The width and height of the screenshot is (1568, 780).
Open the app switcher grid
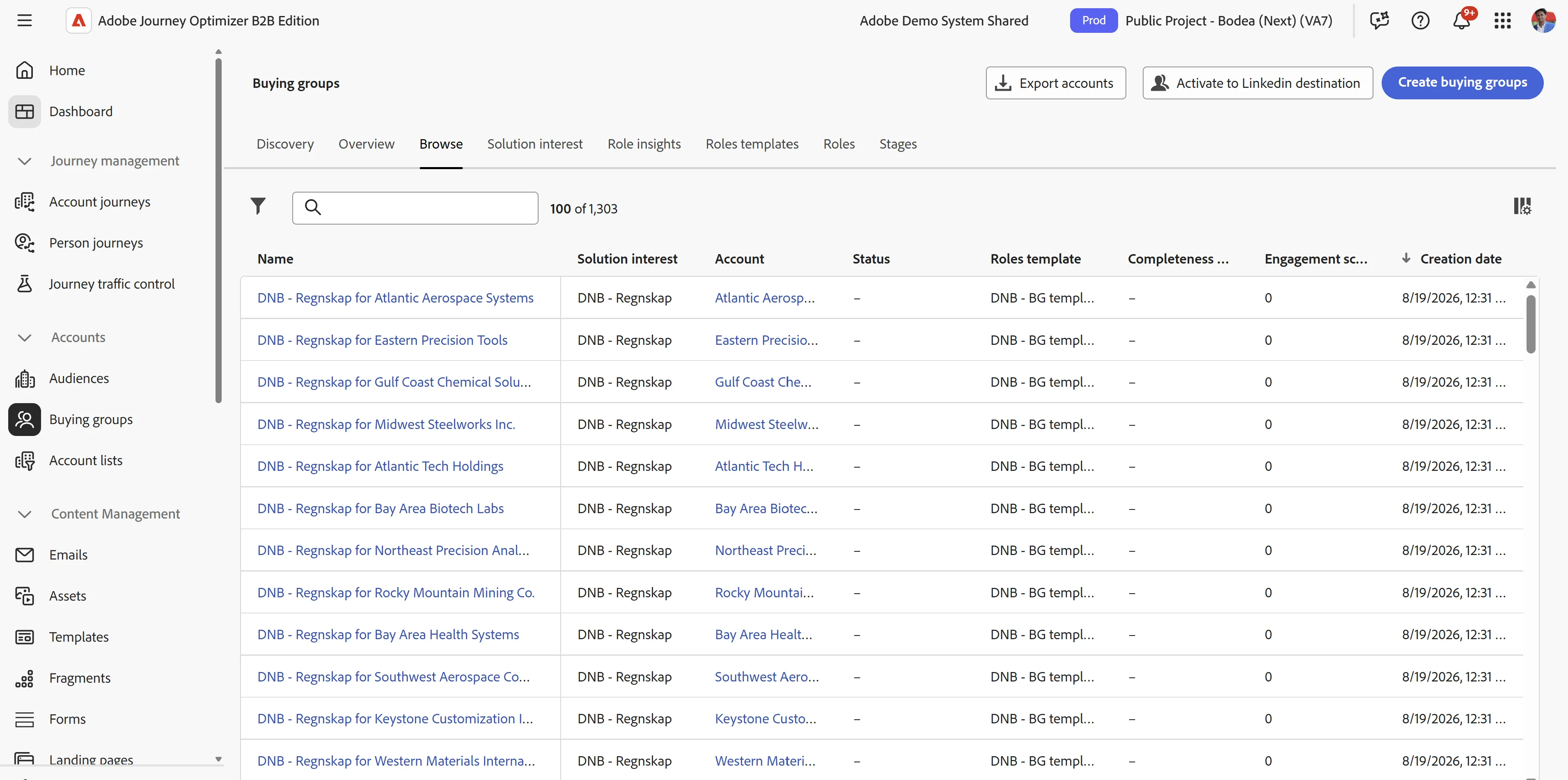point(1502,21)
